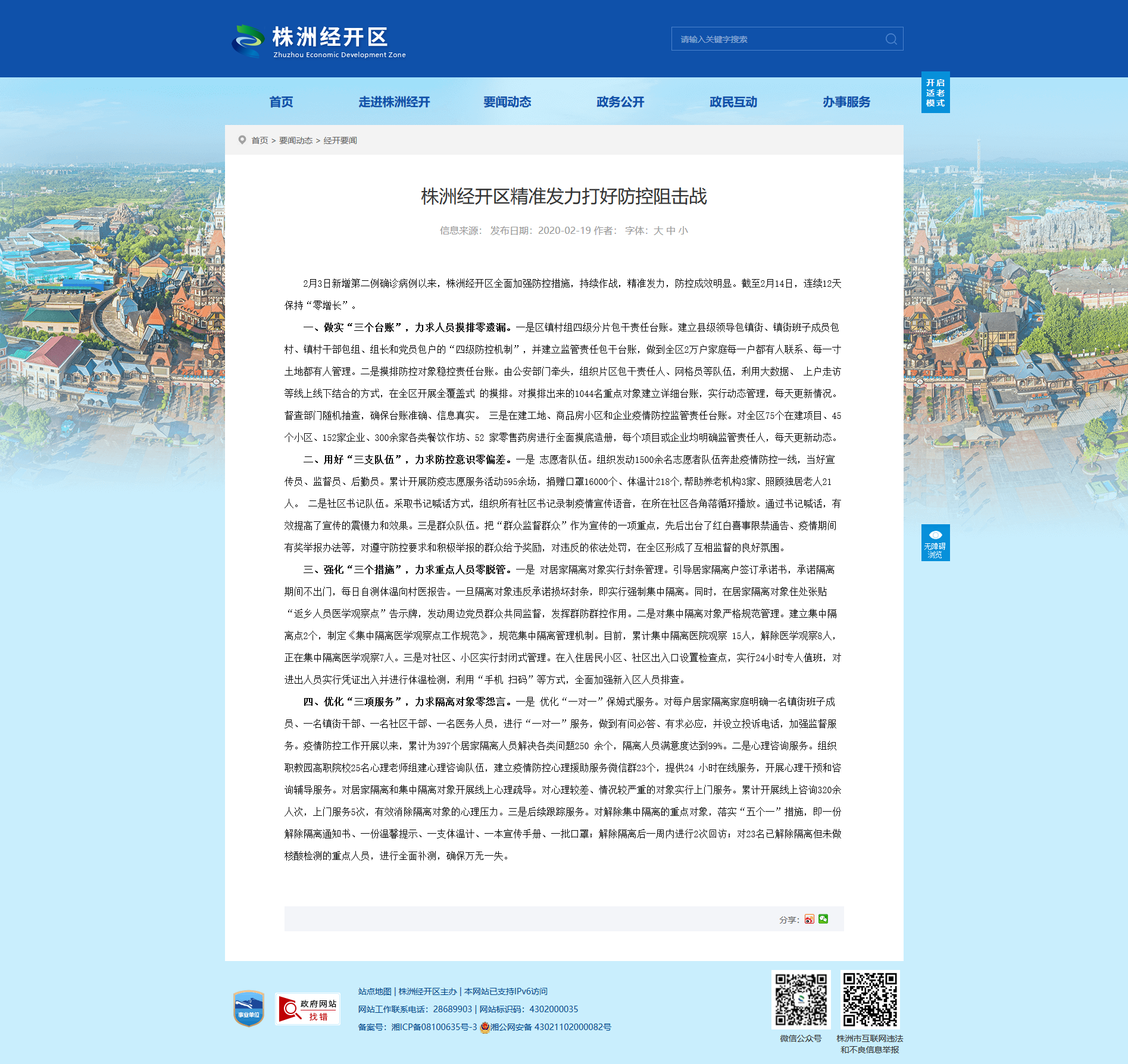Click the 株洲市互联网违法举报 QR code
Screen dimensions: 1128x1064
tap(870, 1000)
